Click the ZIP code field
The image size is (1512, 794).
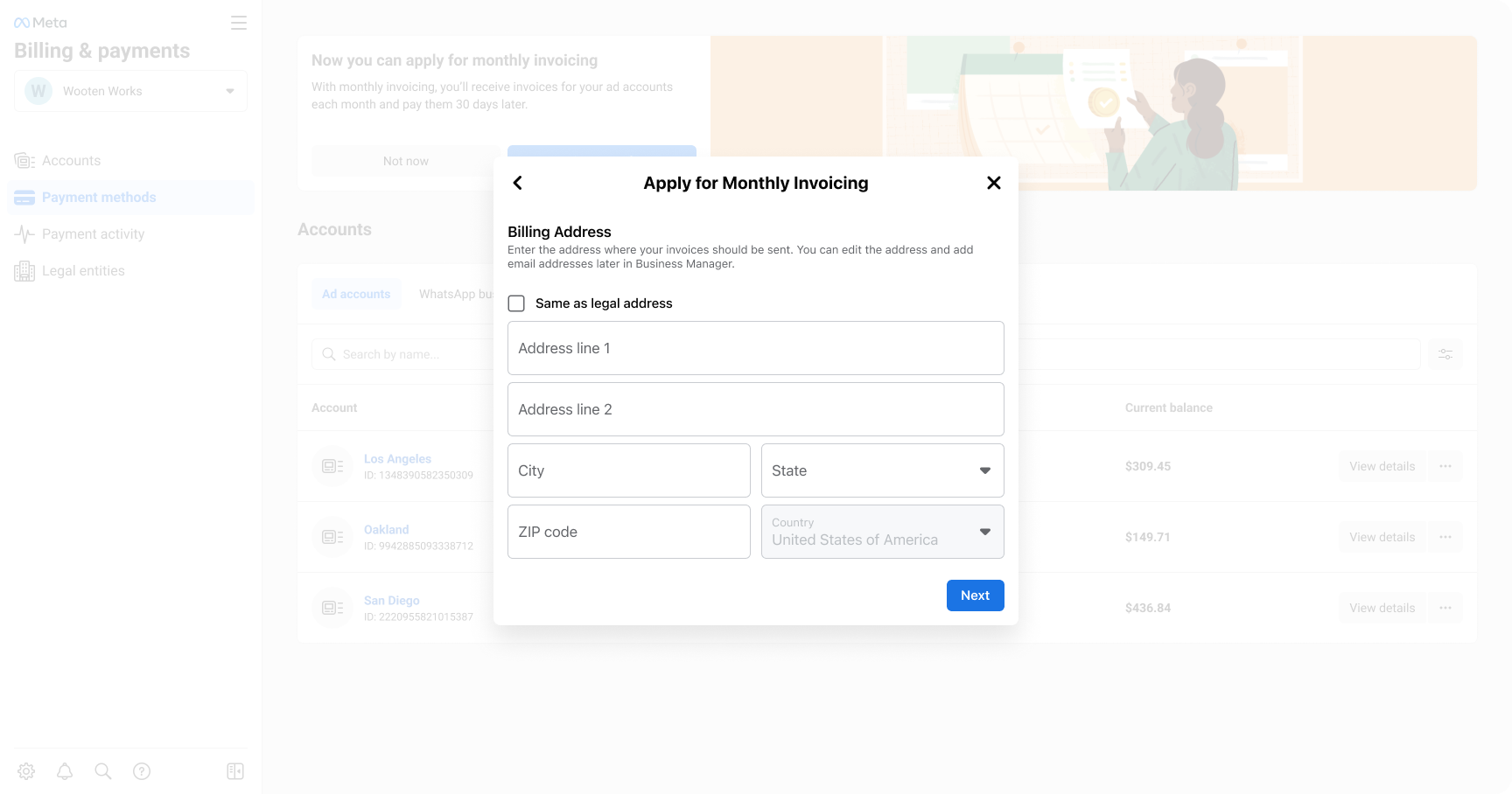tap(629, 532)
